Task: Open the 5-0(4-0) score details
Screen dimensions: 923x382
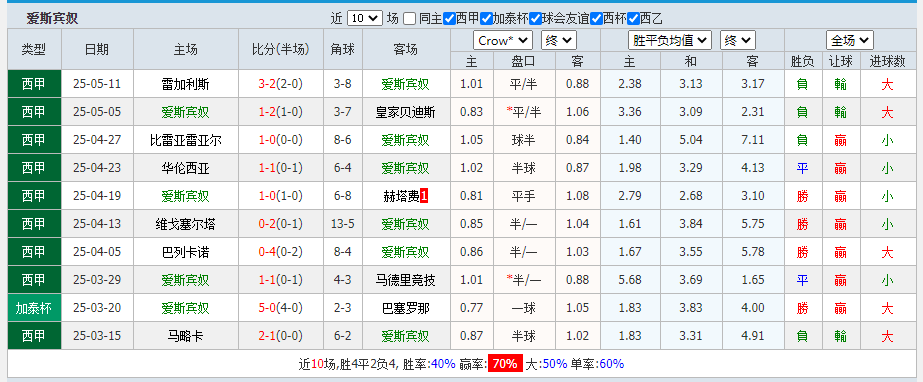Action: click(x=281, y=308)
